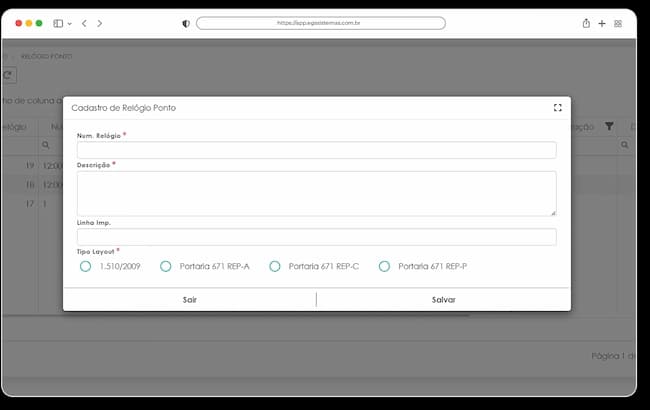The width and height of the screenshot is (650, 410).
Task: Select the 1.510/2009 layout option
Action: click(86, 266)
